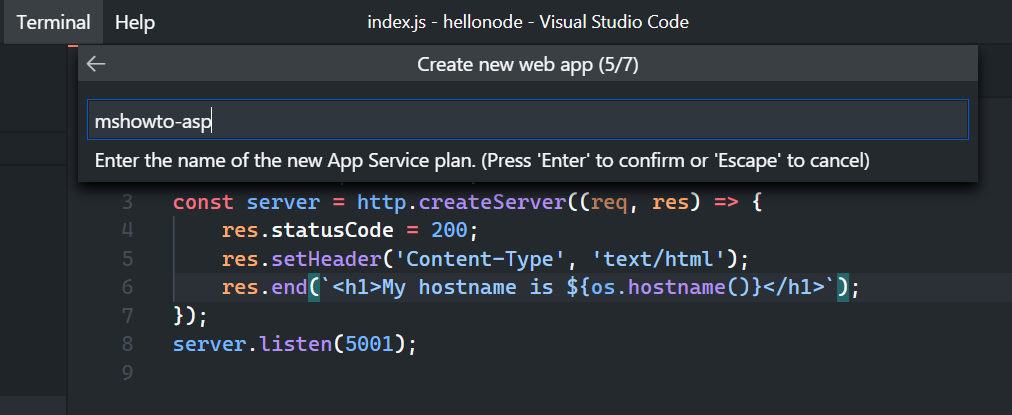The image size is (1012, 415).
Task: Click line number 4 in the gutter
Action: 126,230
